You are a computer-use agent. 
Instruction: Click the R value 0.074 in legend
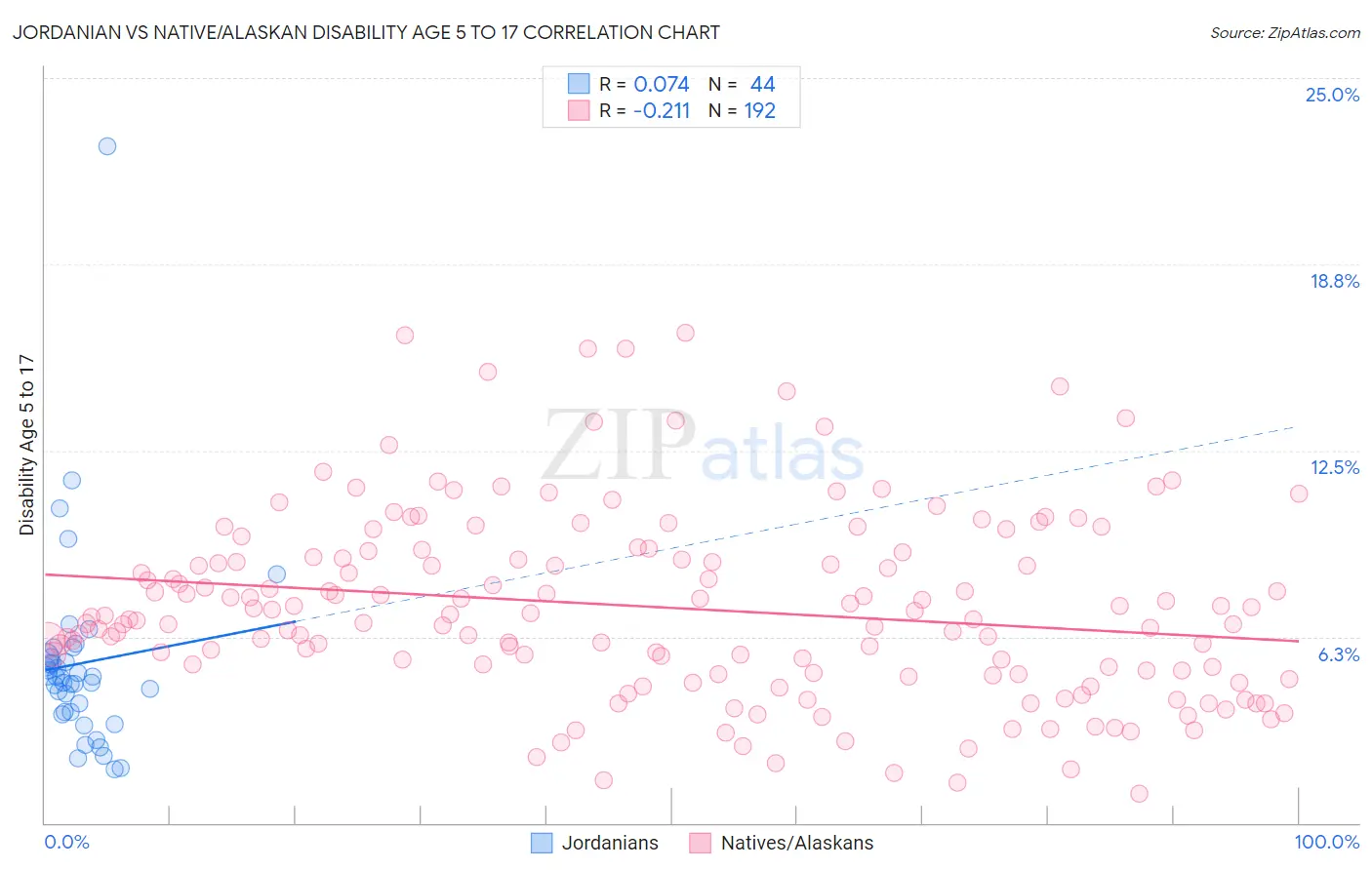point(662,84)
